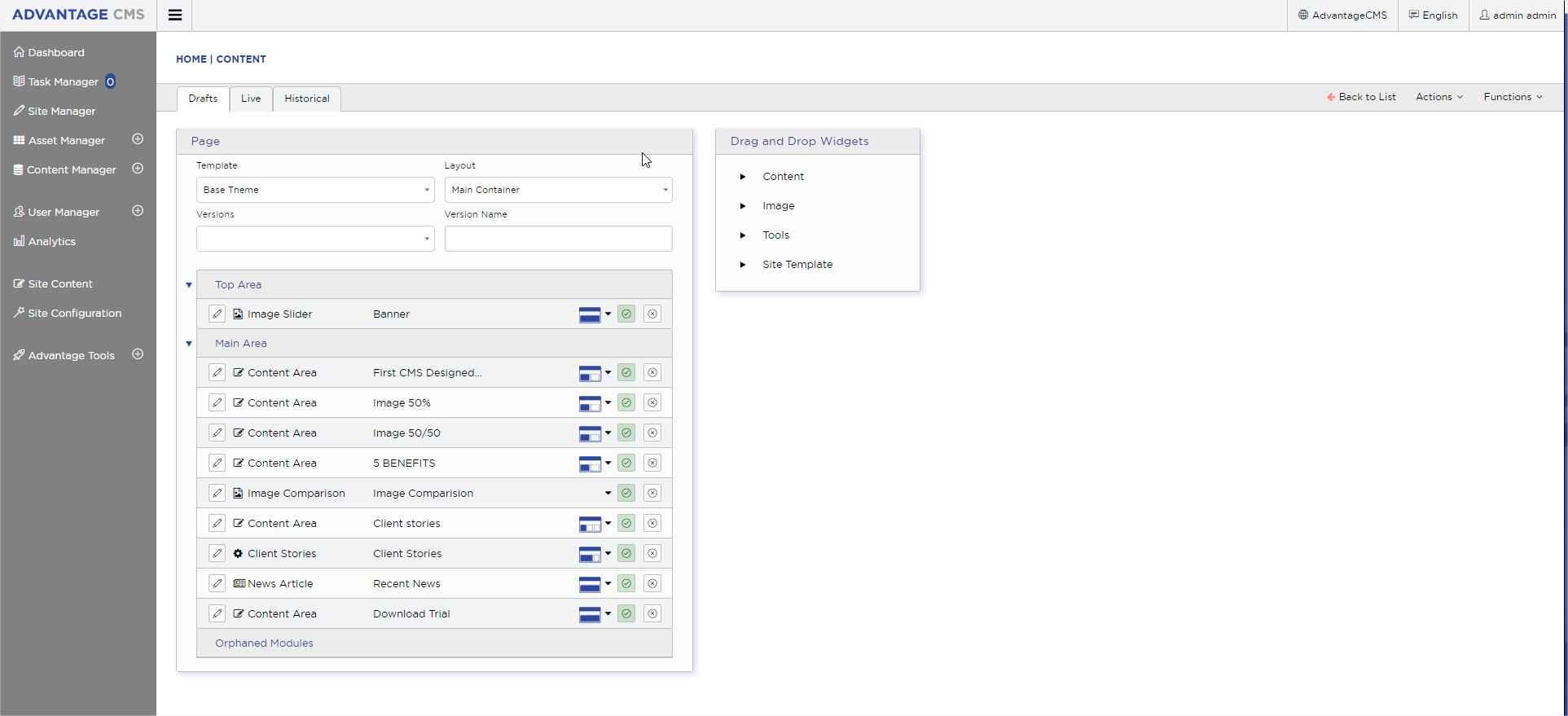Open Site Manager in sidebar
Image resolution: width=1568 pixels, height=716 pixels.
[55, 111]
